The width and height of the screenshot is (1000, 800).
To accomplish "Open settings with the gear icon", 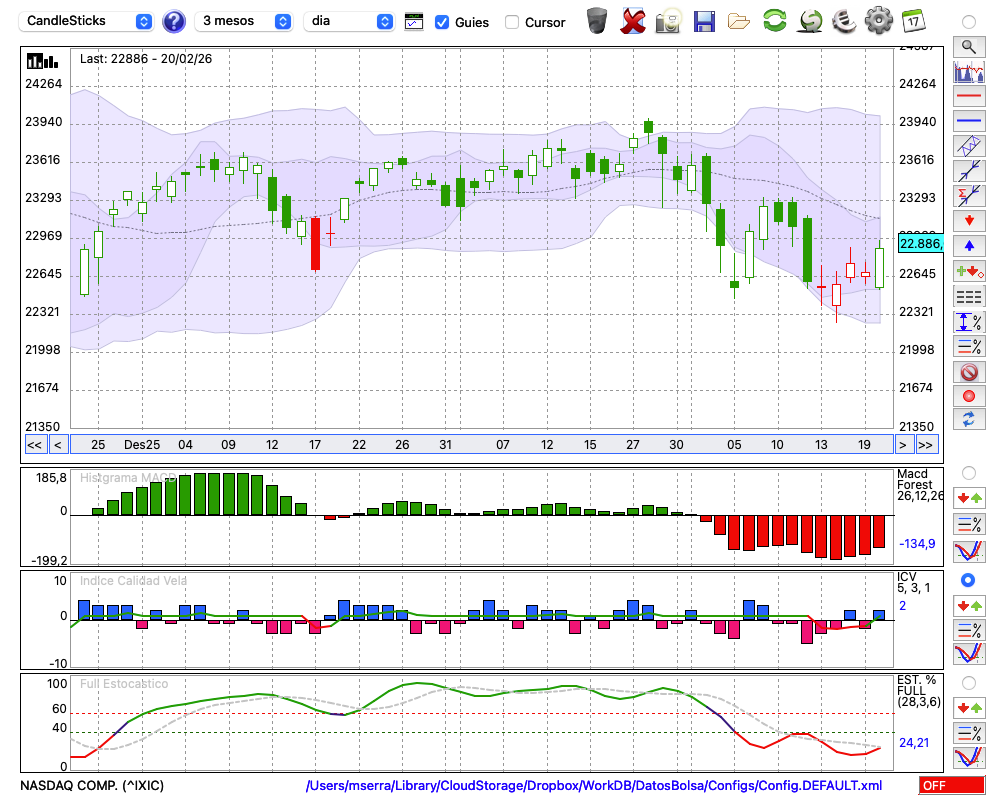I will (x=879, y=21).
